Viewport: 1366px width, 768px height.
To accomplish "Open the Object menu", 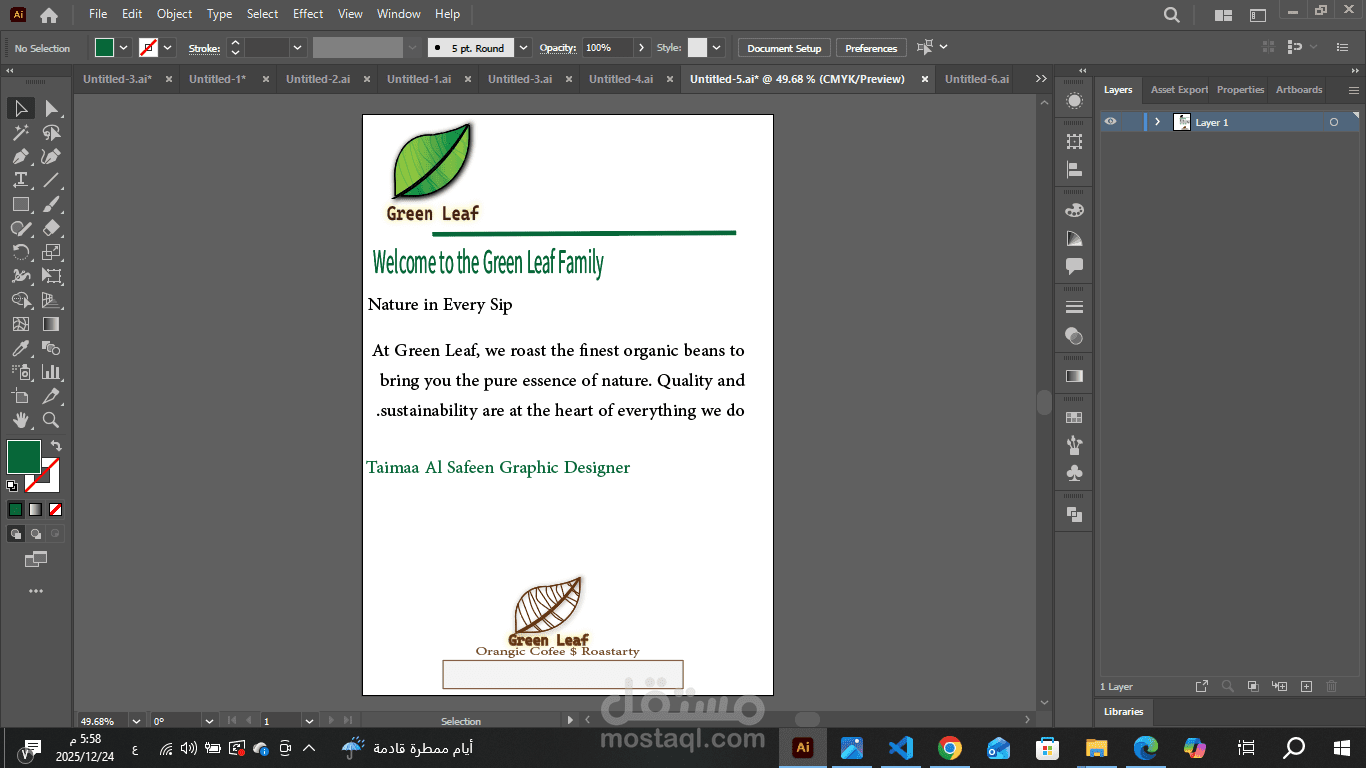I will 174,14.
